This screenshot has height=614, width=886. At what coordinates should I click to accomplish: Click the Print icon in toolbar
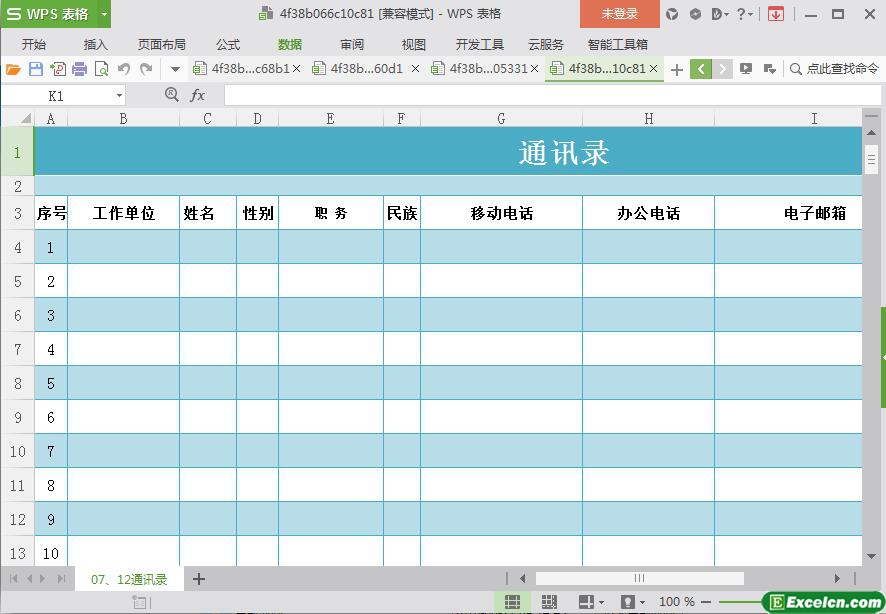coord(80,69)
